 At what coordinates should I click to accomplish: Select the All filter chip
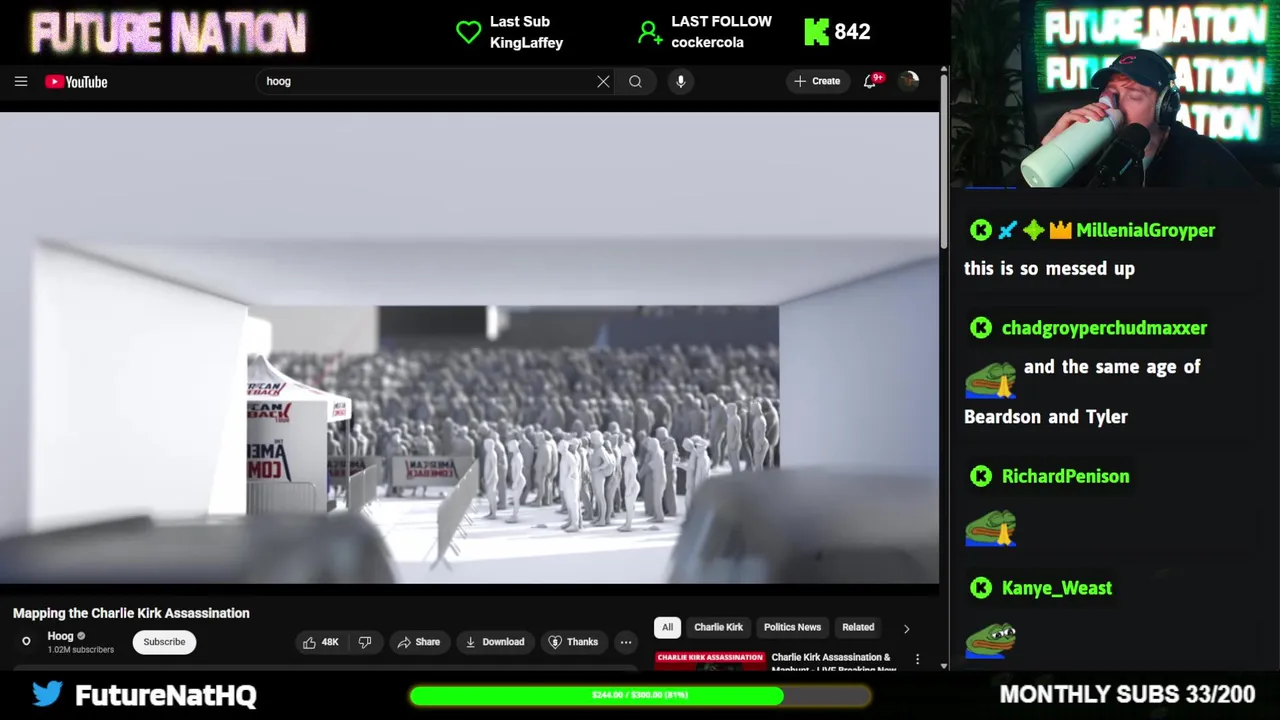[x=667, y=627]
